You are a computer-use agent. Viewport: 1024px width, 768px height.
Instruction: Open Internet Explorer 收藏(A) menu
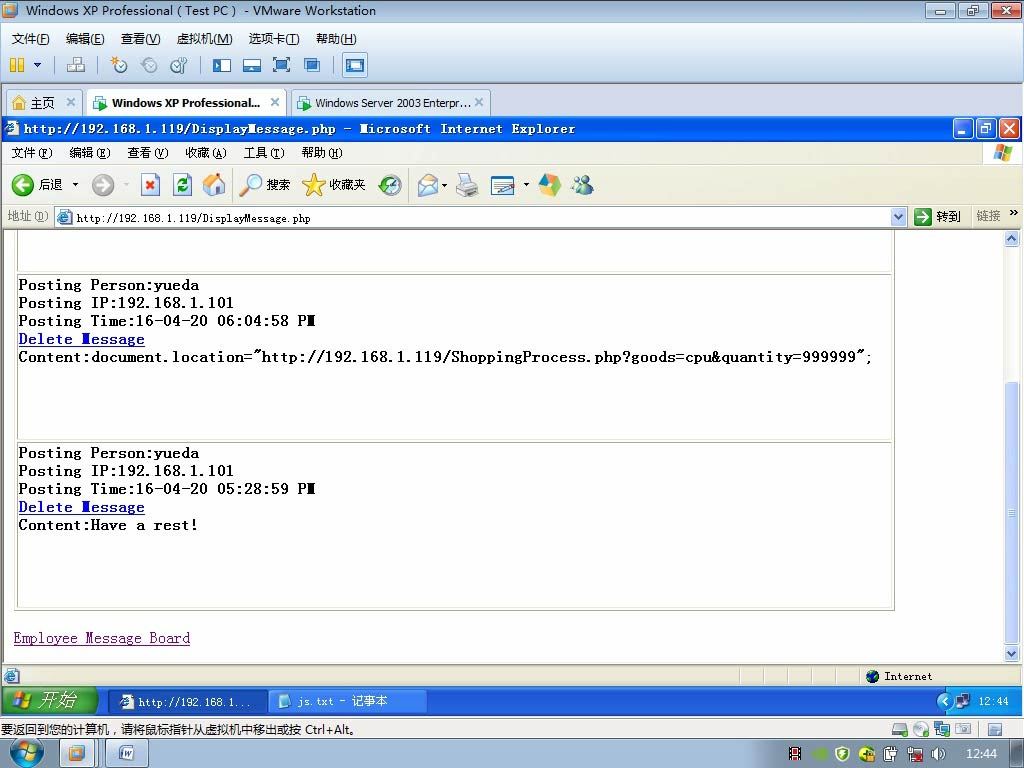click(x=206, y=153)
